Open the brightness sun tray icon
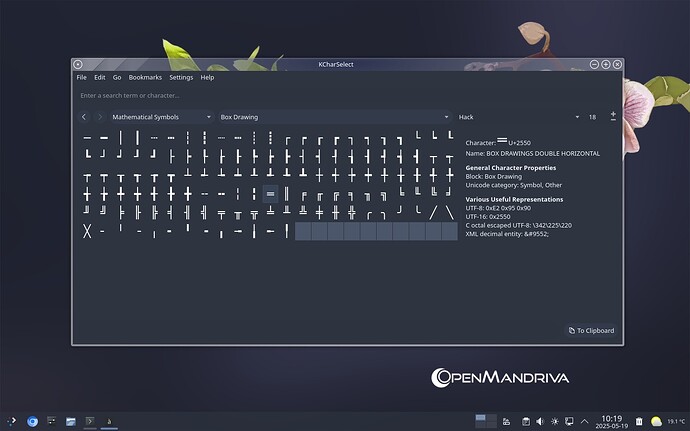690x431 pixels. tap(554, 421)
